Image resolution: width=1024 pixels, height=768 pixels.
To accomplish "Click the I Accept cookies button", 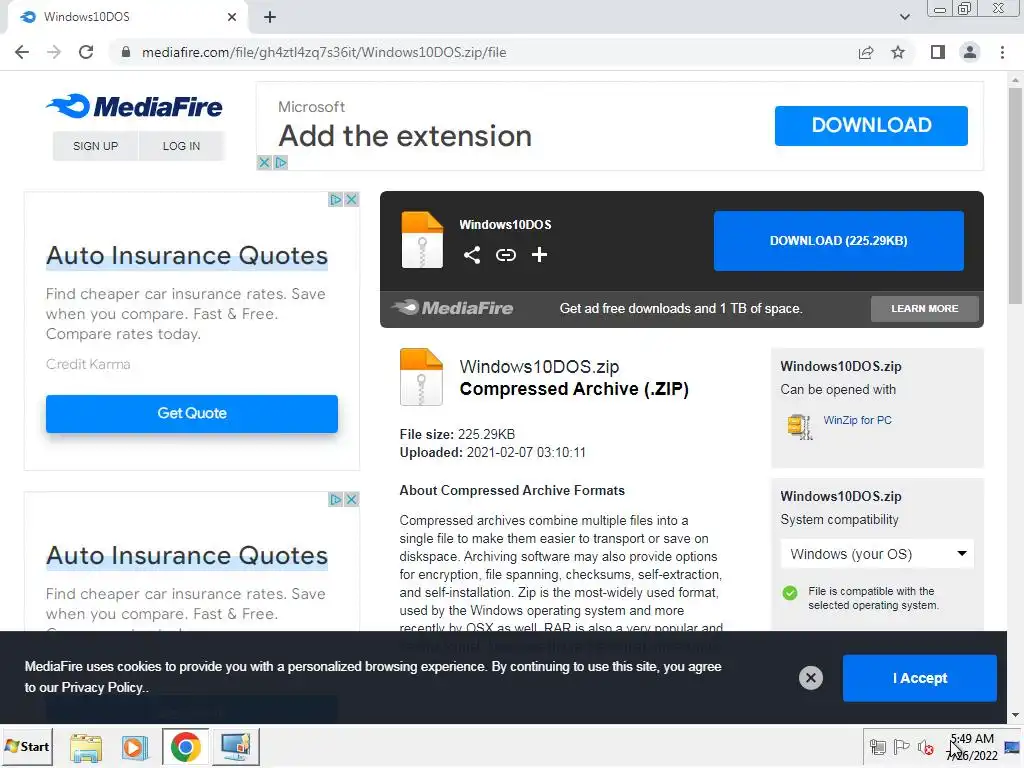I will pos(920,678).
